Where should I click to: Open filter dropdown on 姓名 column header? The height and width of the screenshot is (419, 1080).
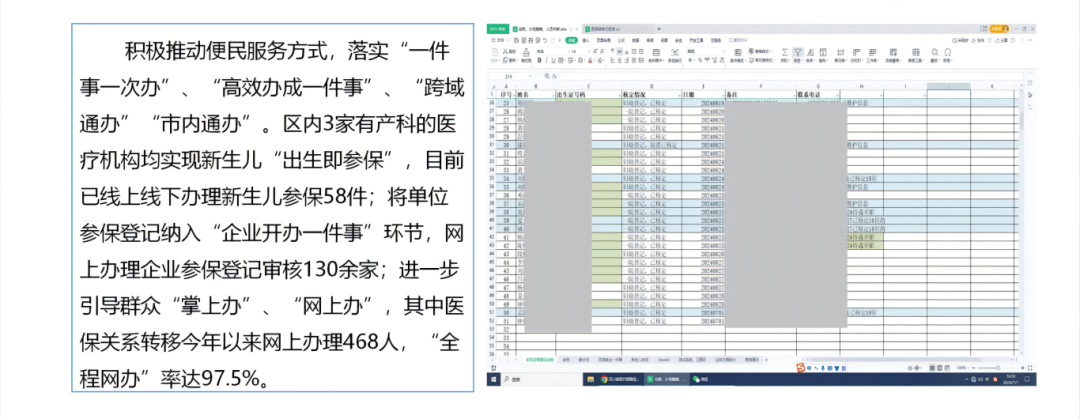[x=551, y=96]
